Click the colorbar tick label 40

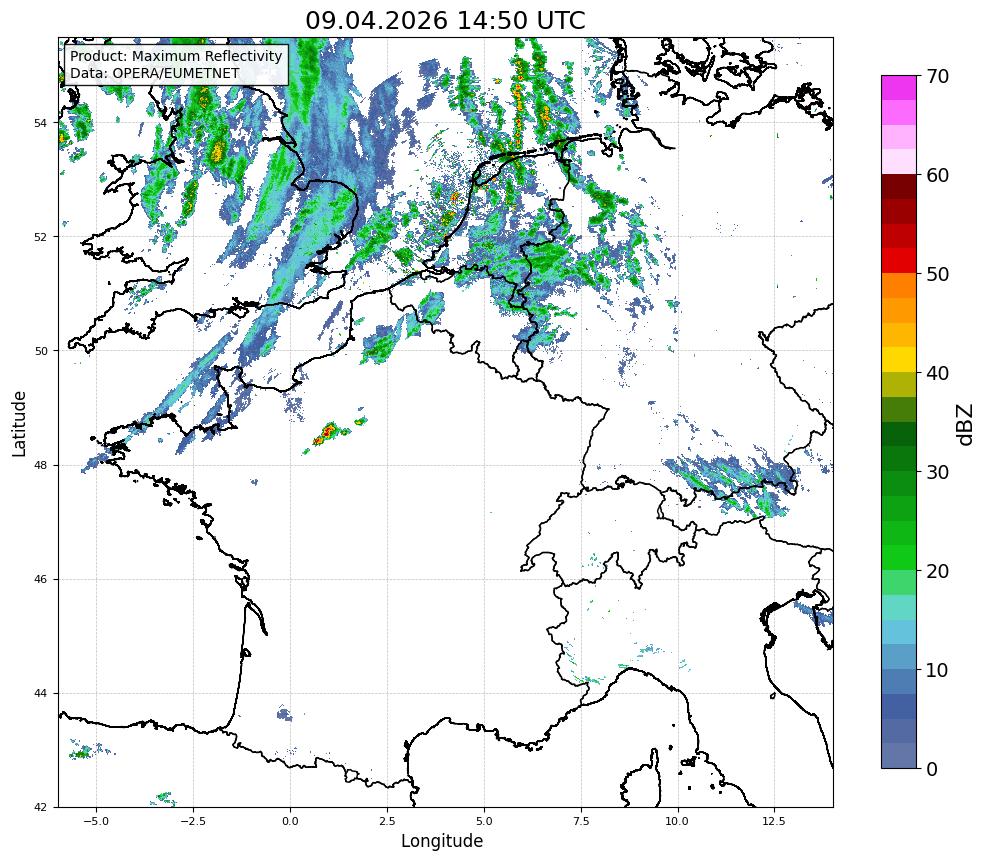pos(937,373)
